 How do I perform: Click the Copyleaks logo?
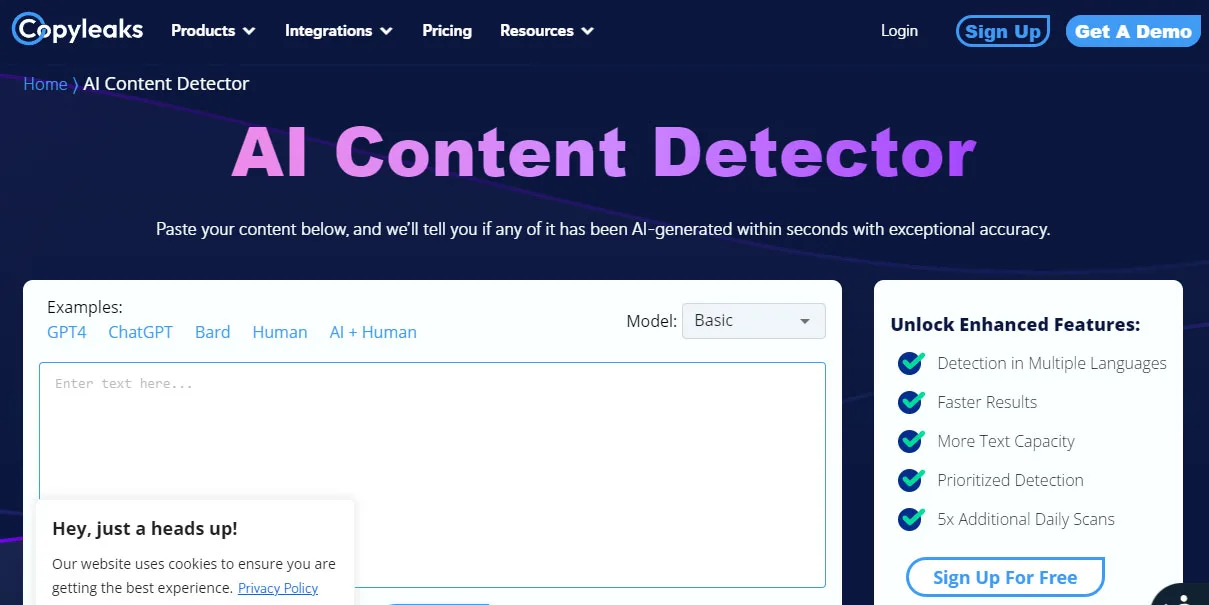[x=78, y=30]
